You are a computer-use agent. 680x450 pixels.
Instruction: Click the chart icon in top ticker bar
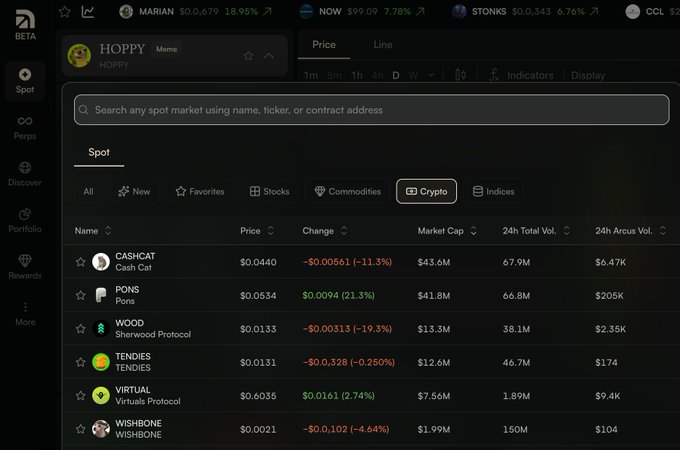pos(88,12)
